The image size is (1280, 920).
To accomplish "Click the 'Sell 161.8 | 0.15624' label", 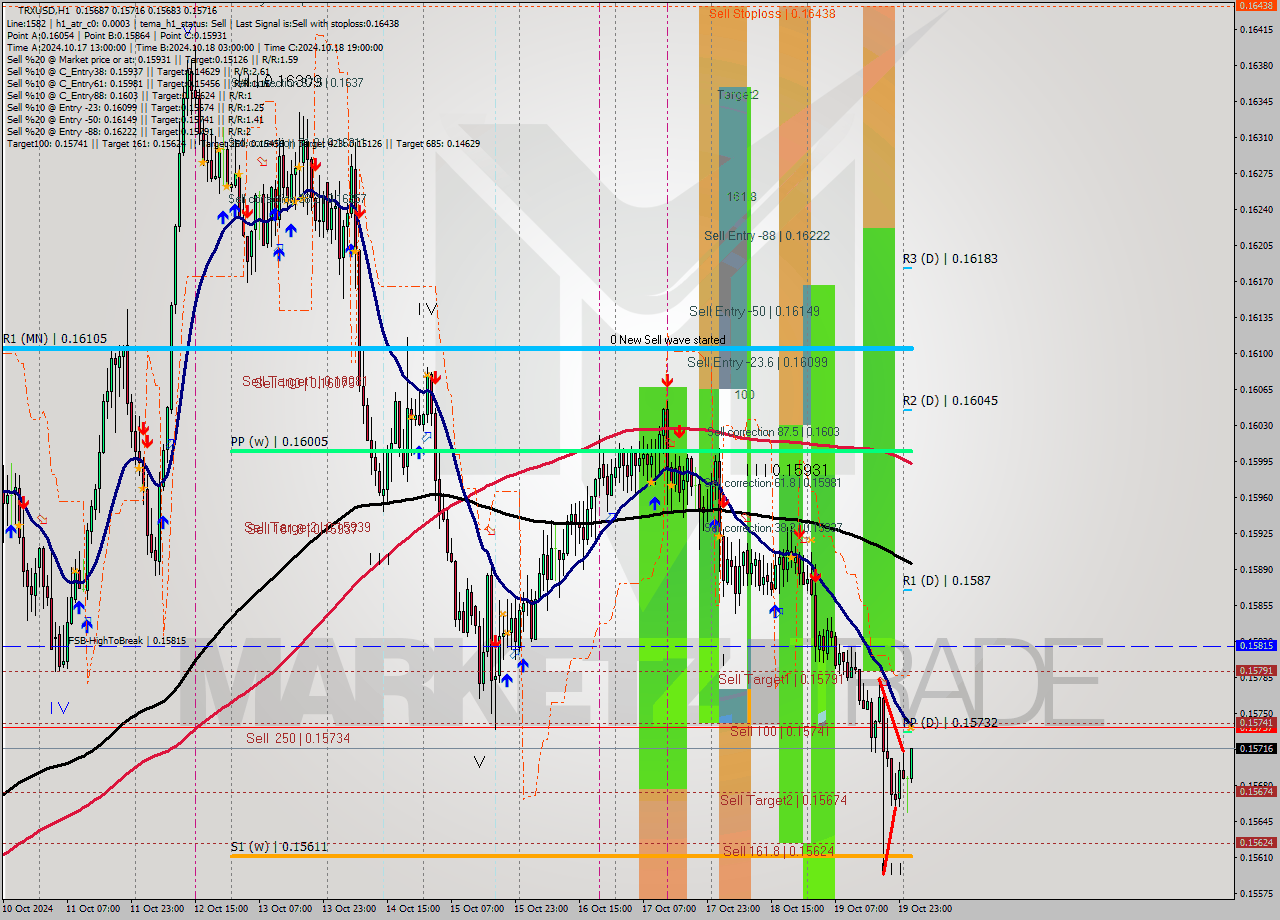I will click(x=779, y=852).
